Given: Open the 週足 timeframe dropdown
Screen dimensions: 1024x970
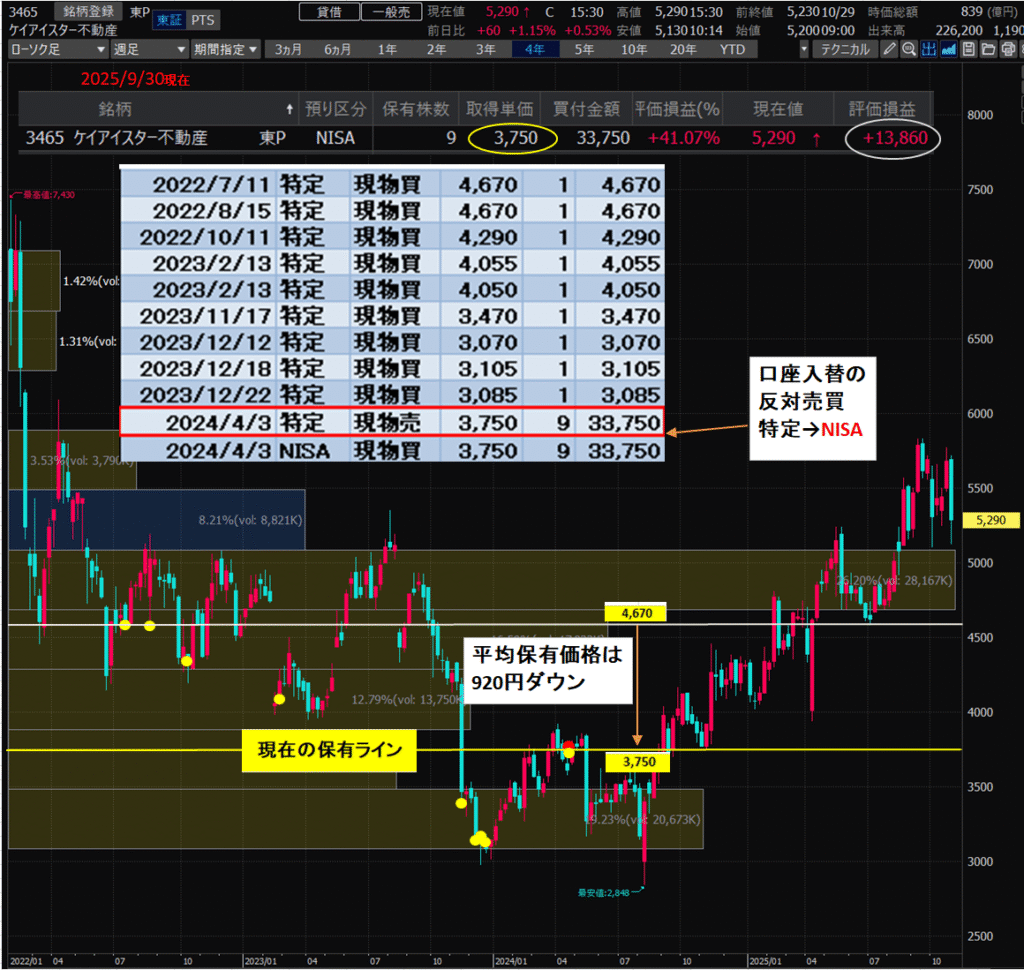Looking at the screenshot, I should (148, 49).
